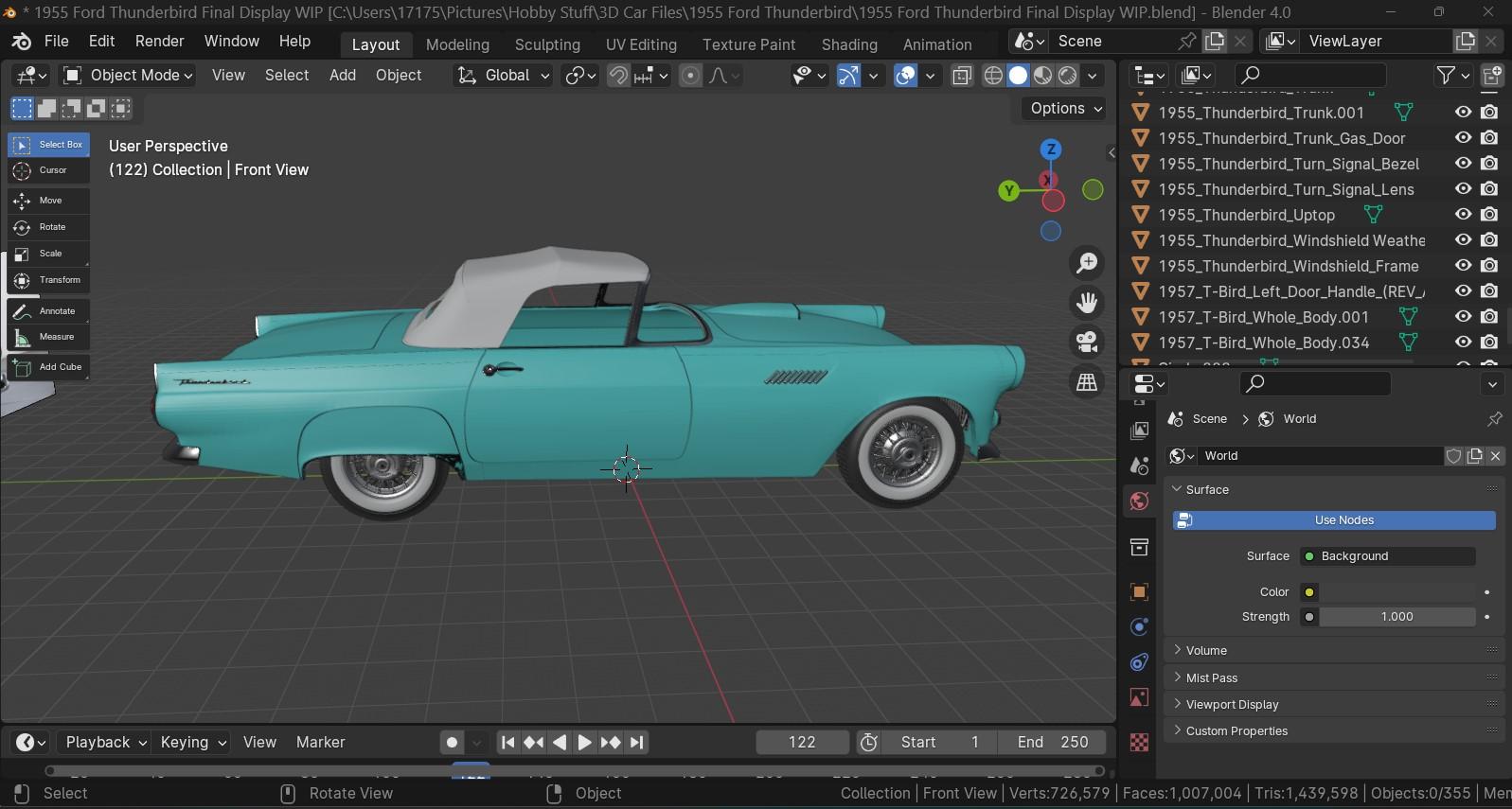Image resolution: width=1512 pixels, height=809 pixels.
Task: Disable render for 1955_Thunderbird_Windshield_Frame
Action: pyautogui.click(x=1489, y=266)
